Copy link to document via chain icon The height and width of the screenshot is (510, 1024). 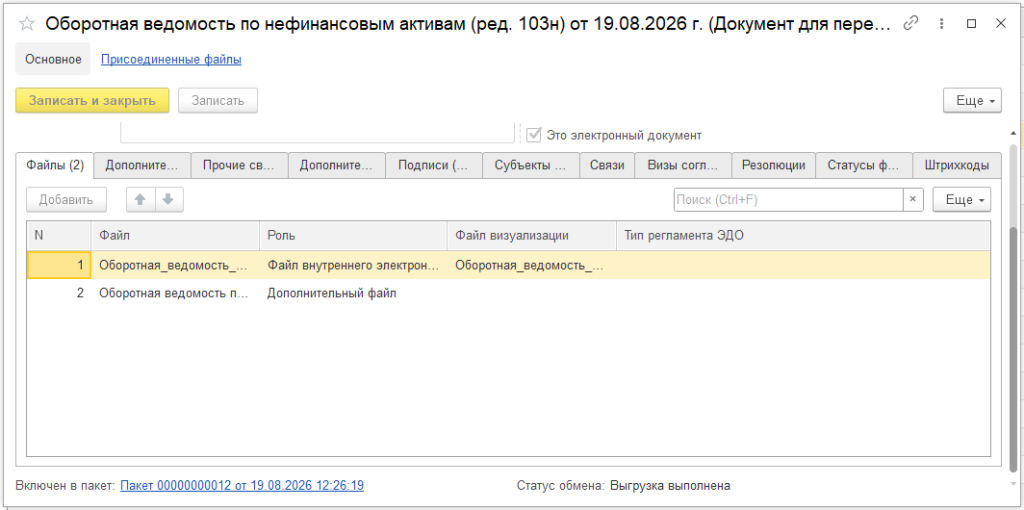pyautogui.click(x=910, y=24)
